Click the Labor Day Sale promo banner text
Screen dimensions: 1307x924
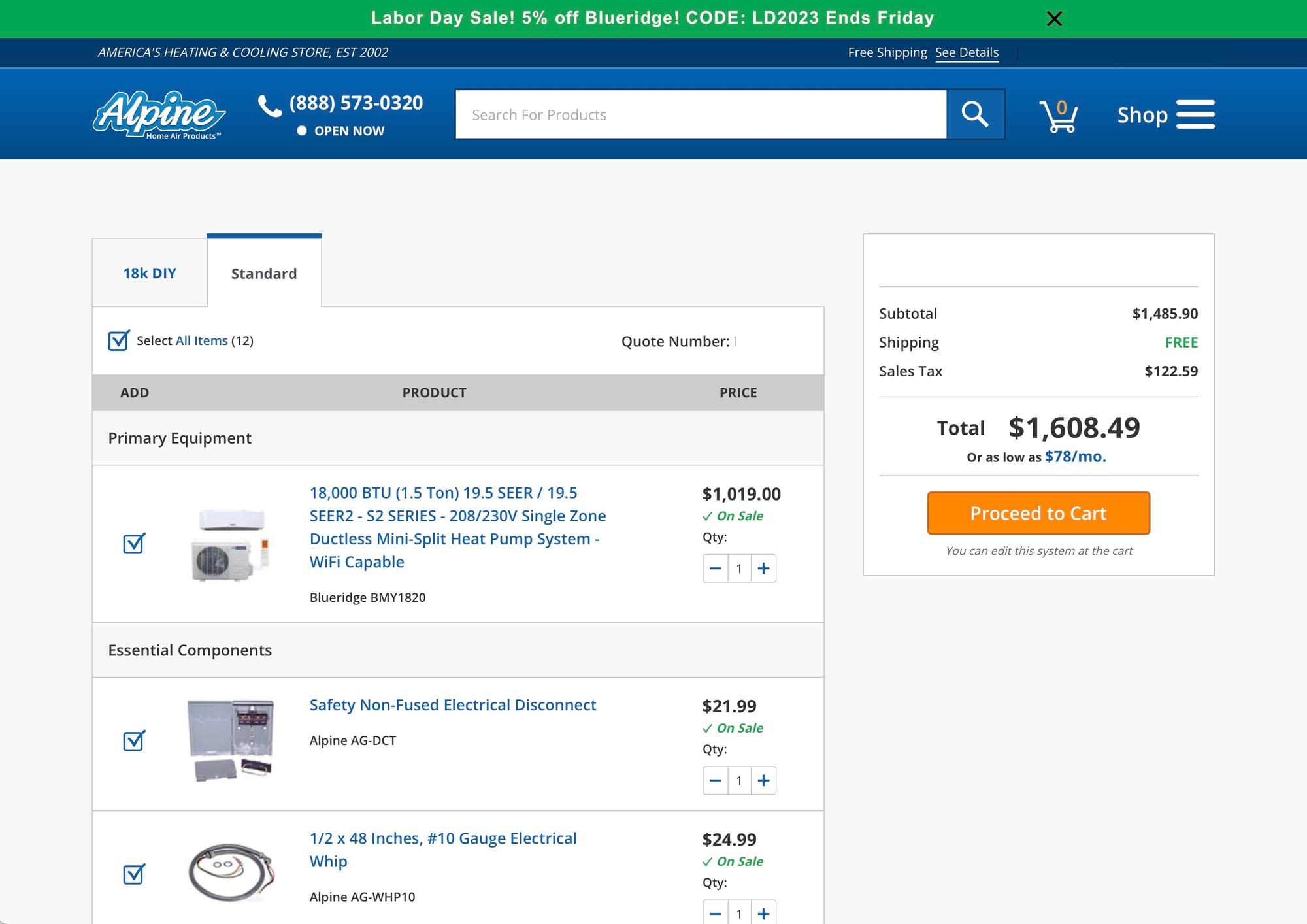[652, 18]
